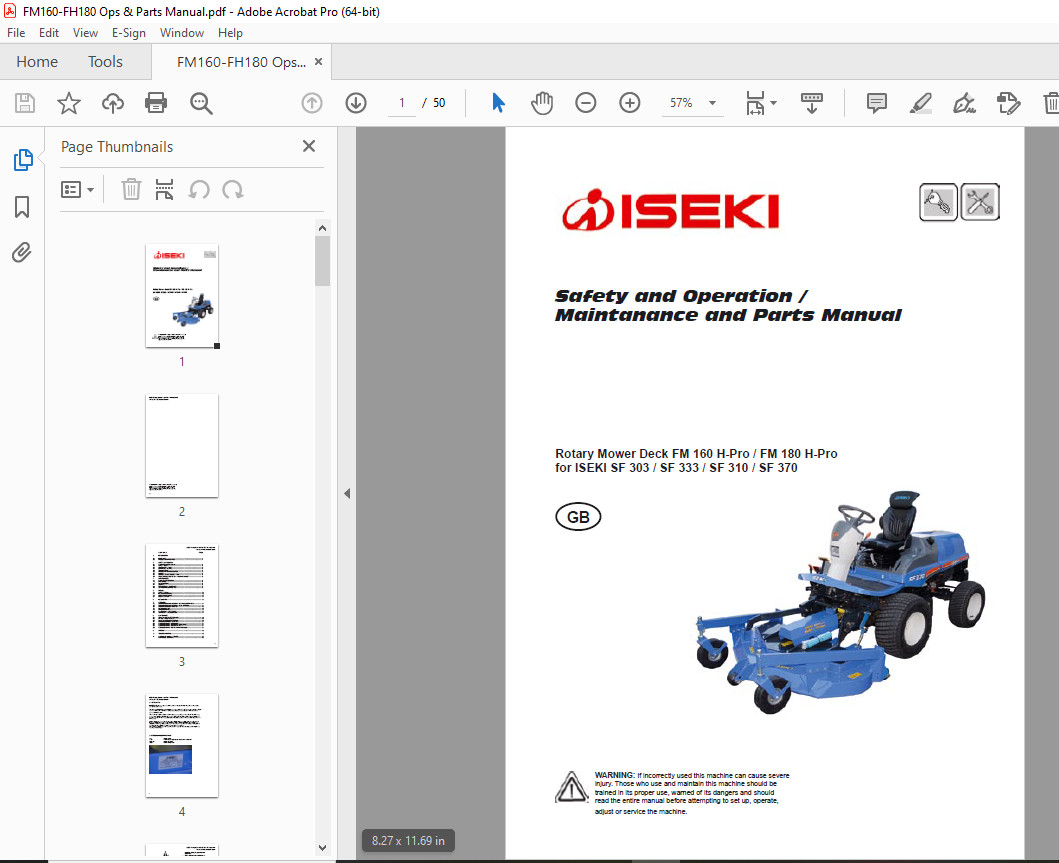The width and height of the screenshot is (1059, 863).
Task: Select page 1 thumbnail
Action: pyautogui.click(x=182, y=296)
